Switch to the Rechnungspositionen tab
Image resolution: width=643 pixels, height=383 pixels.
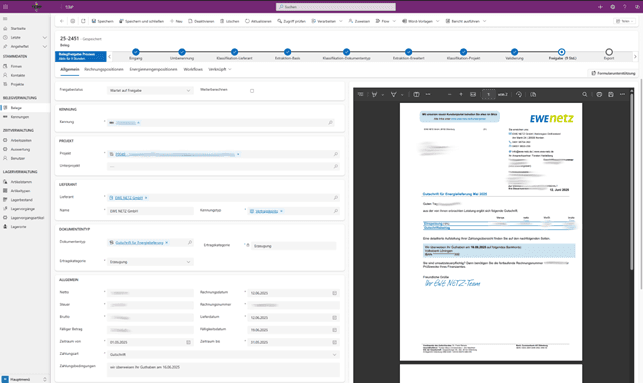coord(104,69)
